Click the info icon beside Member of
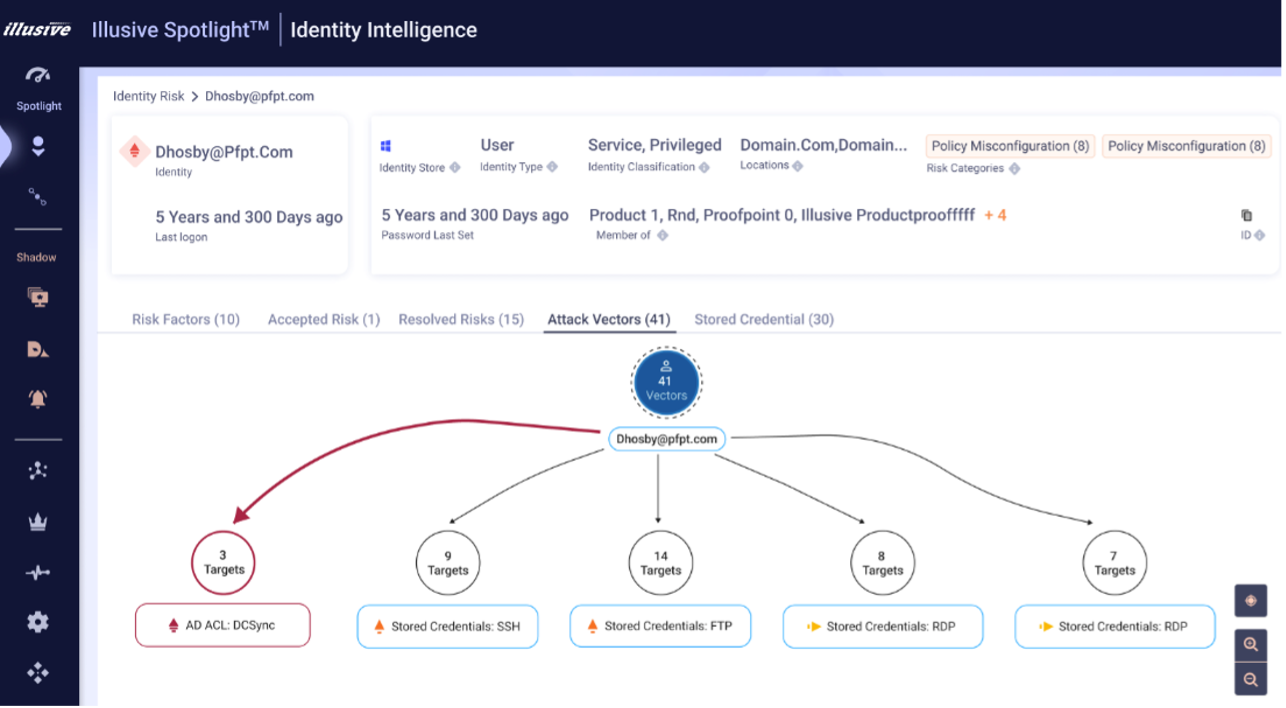 [x=662, y=236]
